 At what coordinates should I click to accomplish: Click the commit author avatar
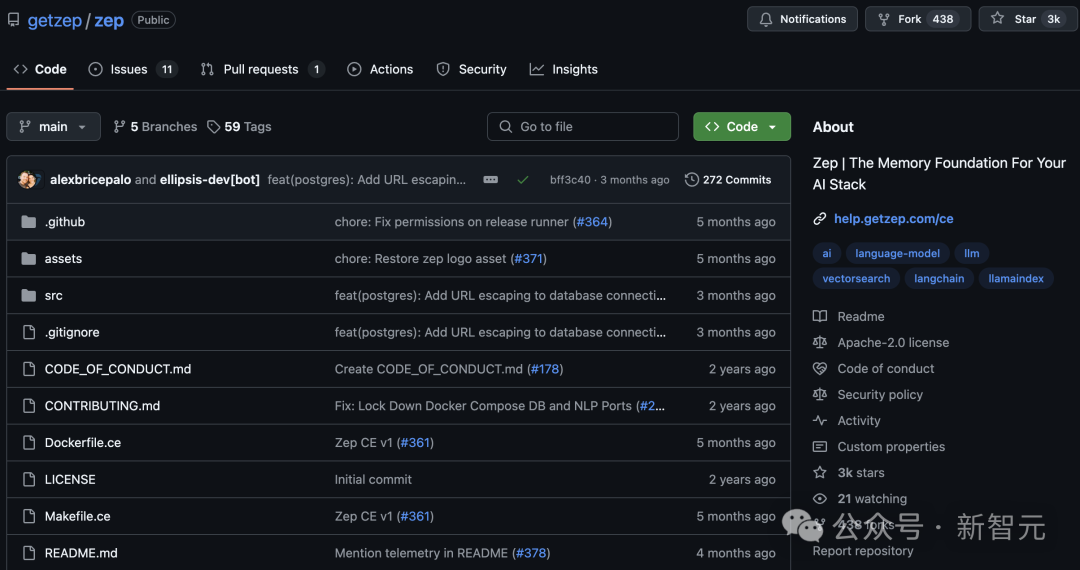click(28, 180)
